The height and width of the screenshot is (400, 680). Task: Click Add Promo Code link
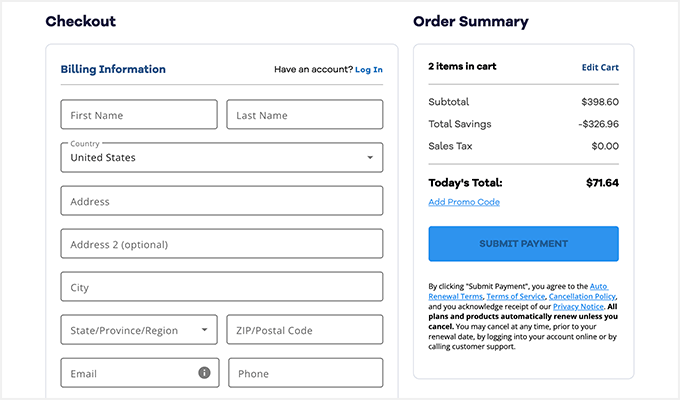coord(464,202)
